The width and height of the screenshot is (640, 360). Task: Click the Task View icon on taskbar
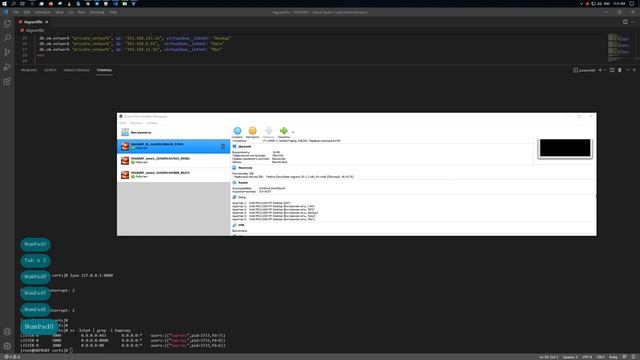pyautogui.click(x=22, y=3)
